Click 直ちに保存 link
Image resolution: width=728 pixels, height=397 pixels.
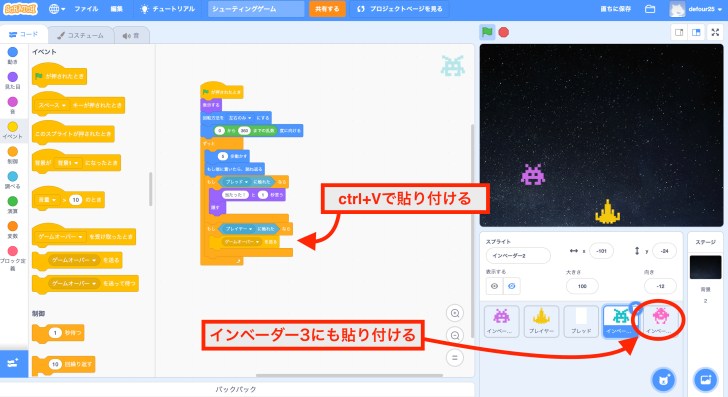click(x=616, y=9)
